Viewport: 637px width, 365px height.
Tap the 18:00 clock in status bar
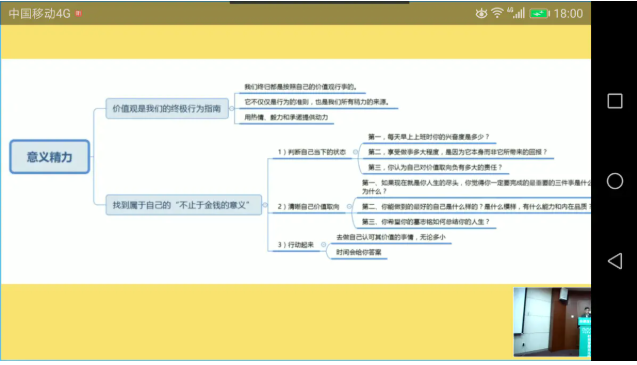point(568,13)
